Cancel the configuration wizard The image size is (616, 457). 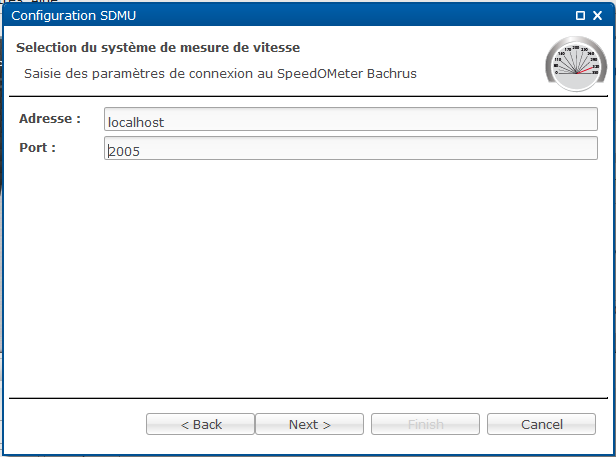pos(541,424)
